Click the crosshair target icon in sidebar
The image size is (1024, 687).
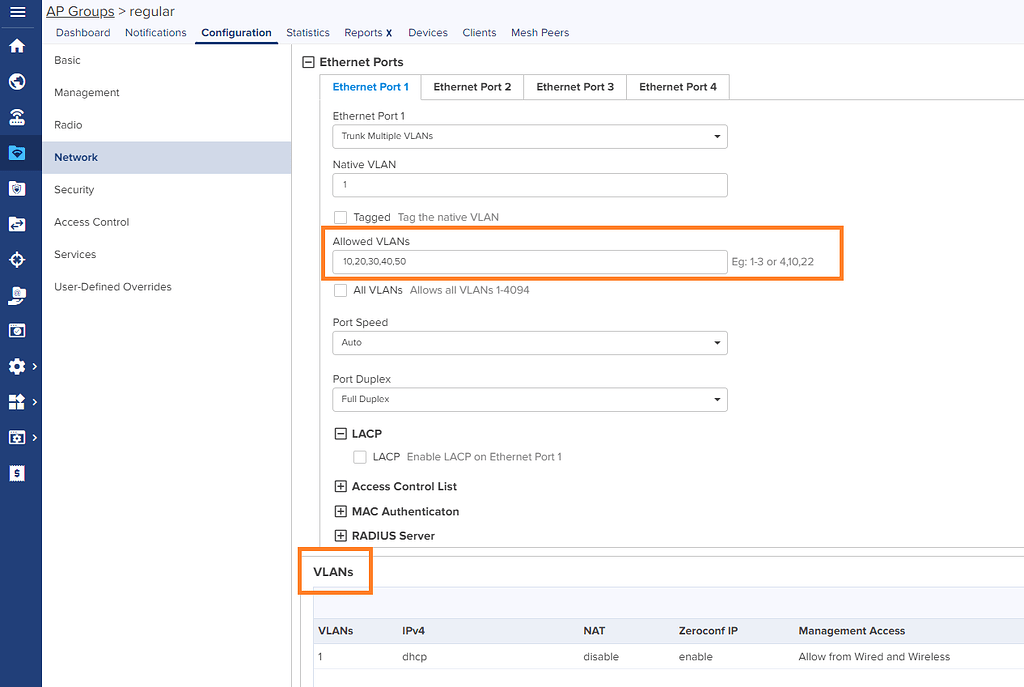coord(17,260)
